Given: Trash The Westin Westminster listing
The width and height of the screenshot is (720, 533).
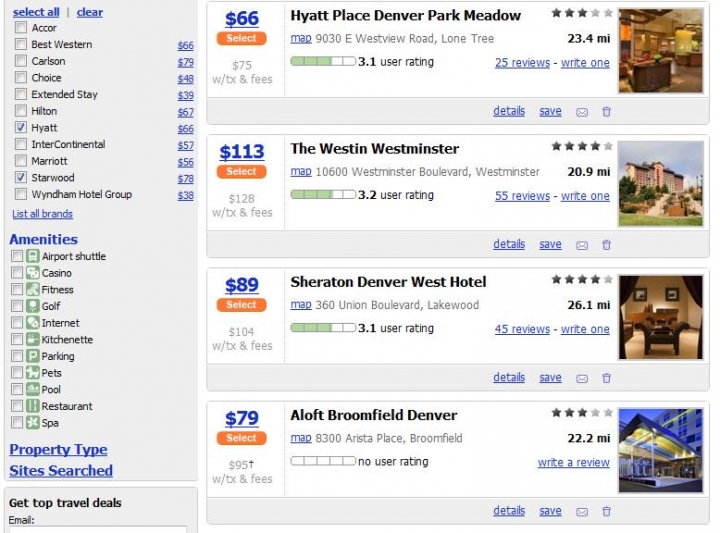Looking at the screenshot, I should click(607, 245).
